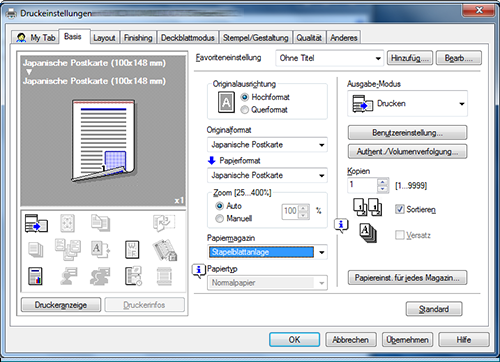
Task: Click the greyed single-user authentication icon
Action: (68, 276)
